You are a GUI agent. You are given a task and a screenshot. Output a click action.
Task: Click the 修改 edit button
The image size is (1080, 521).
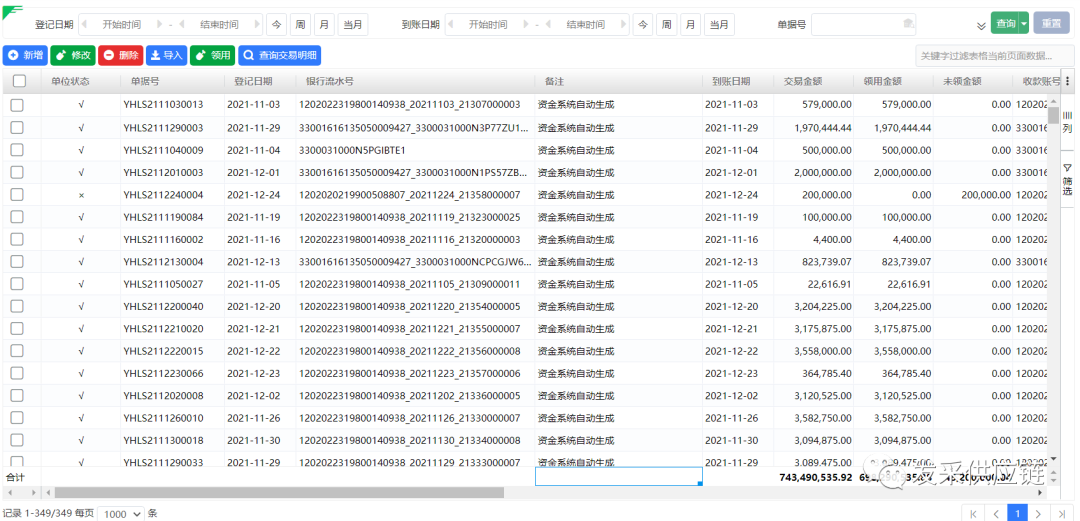coord(72,55)
